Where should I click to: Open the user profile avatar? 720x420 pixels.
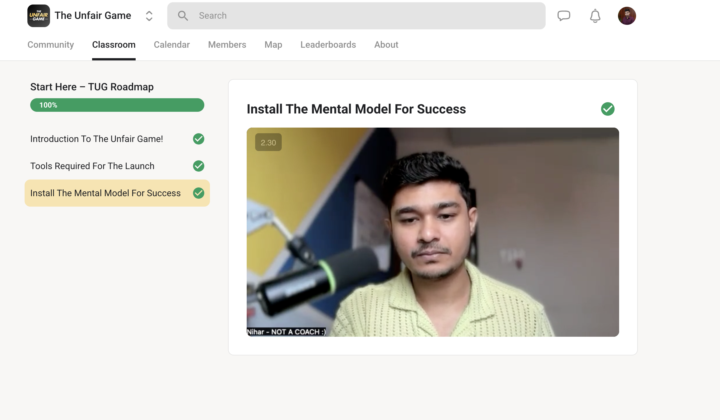[x=627, y=16]
